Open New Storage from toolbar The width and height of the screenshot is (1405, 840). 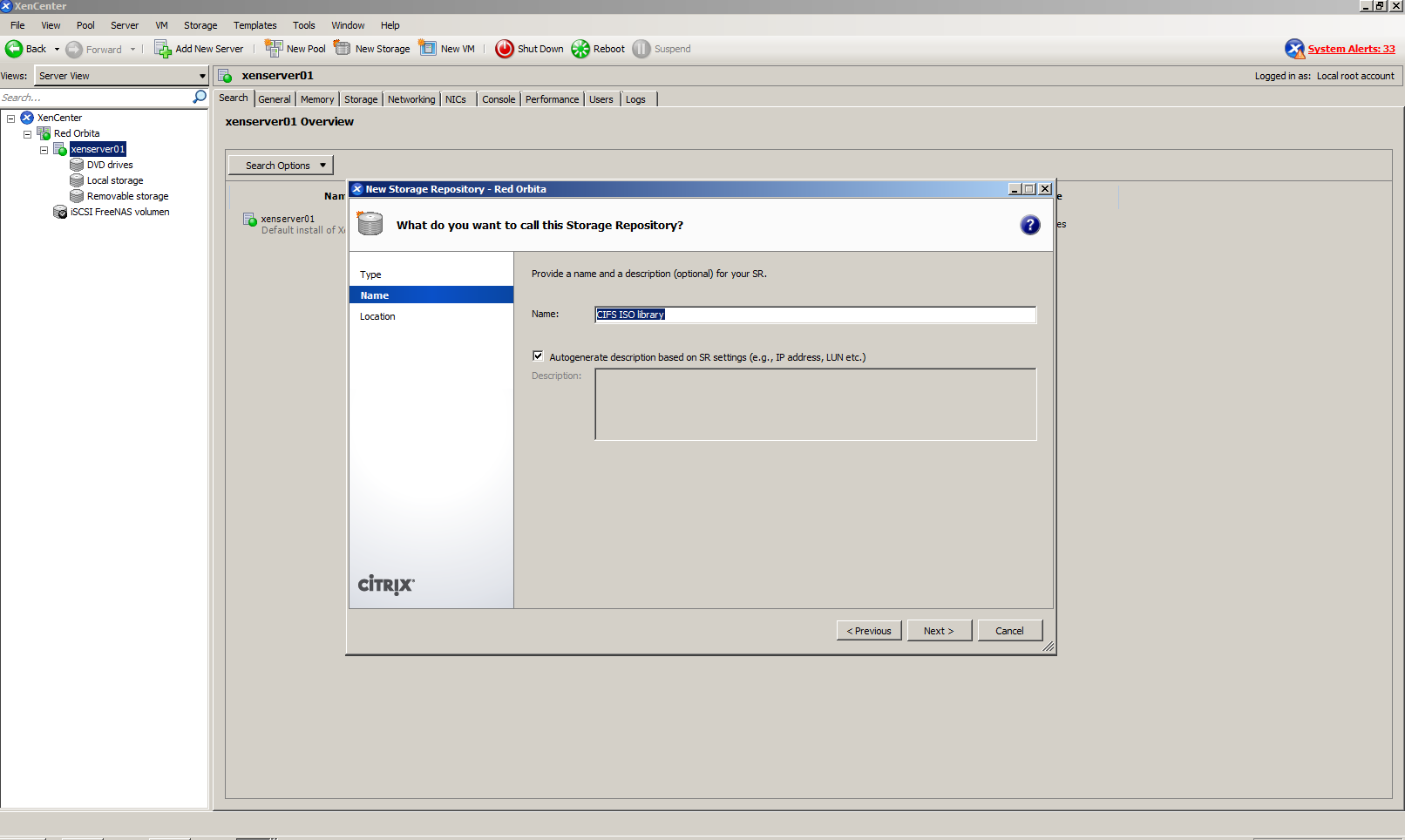click(x=343, y=49)
